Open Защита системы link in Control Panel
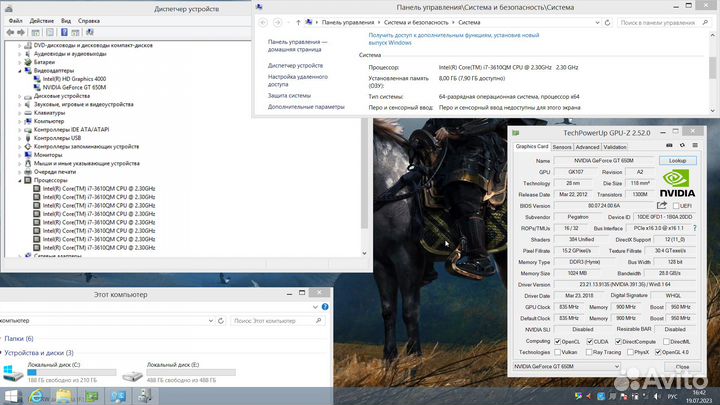Screen dimensions: 720x405 pos(289,96)
